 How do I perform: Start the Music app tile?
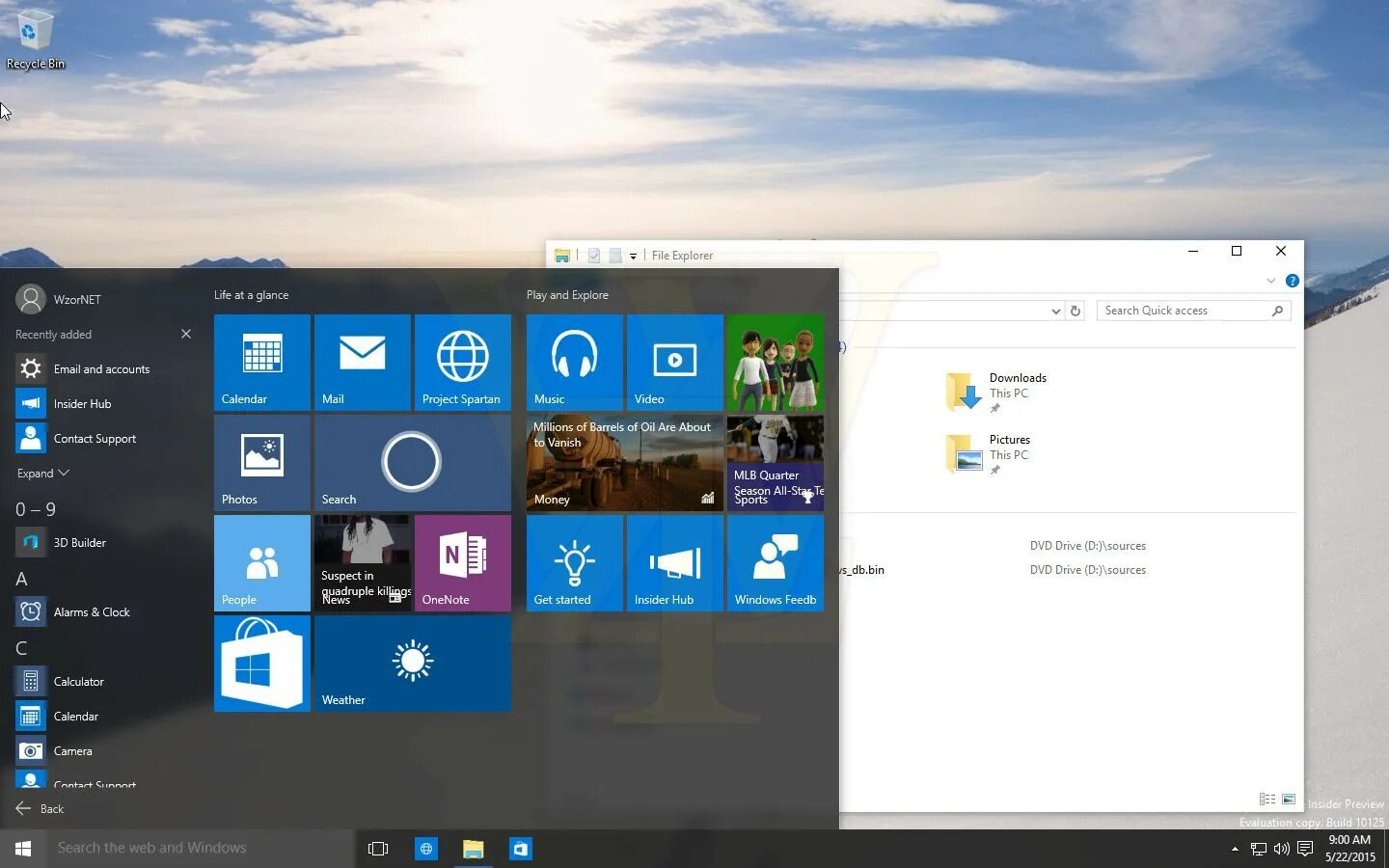[x=574, y=363]
